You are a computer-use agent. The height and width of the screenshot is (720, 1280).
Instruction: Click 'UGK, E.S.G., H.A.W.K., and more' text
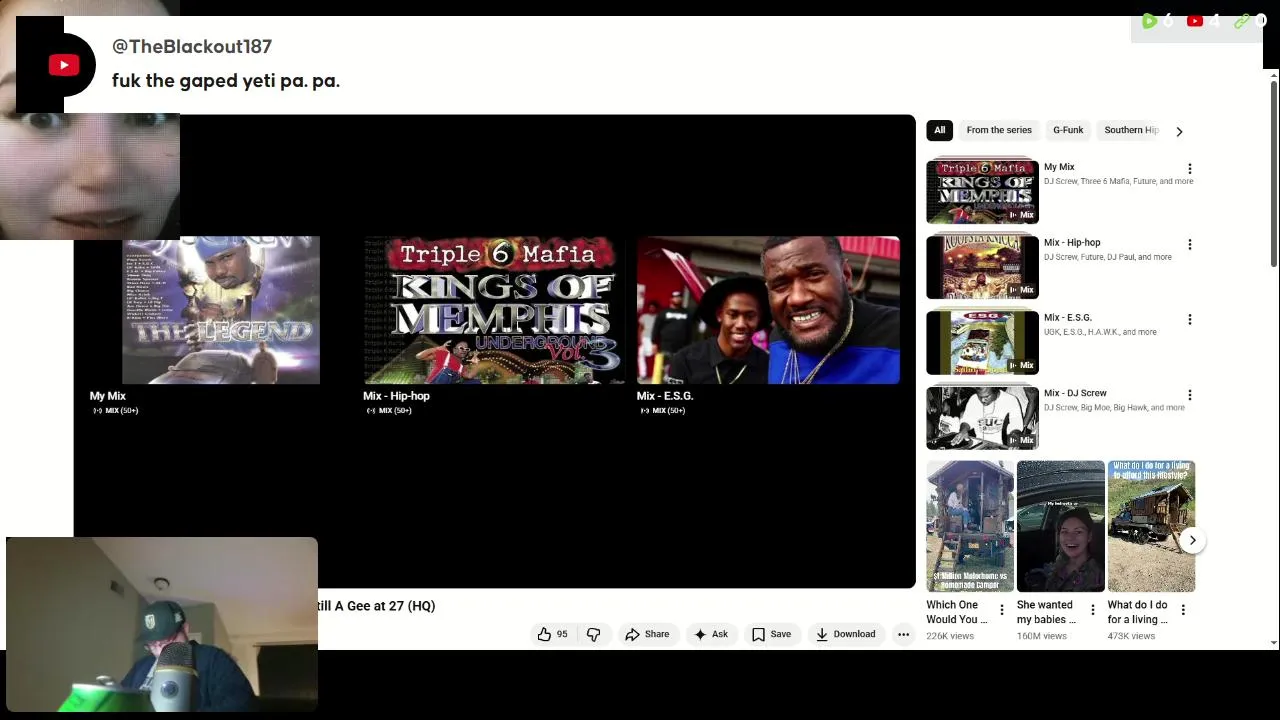(x=1100, y=332)
